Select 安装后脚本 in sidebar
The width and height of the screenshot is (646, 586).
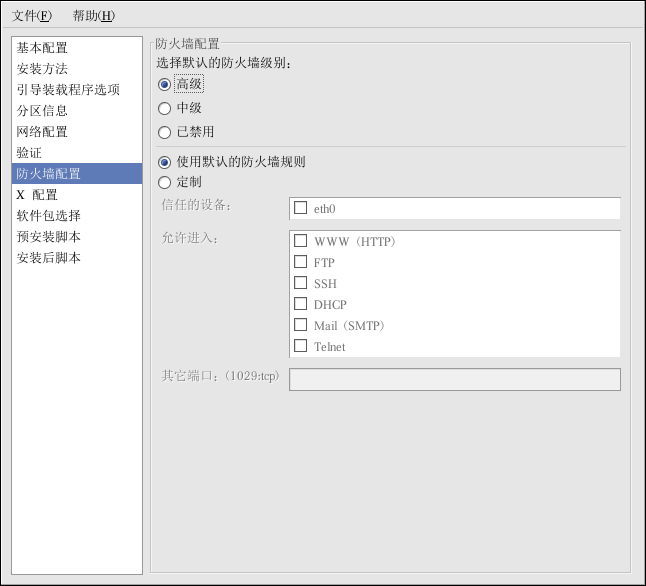coord(48,258)
